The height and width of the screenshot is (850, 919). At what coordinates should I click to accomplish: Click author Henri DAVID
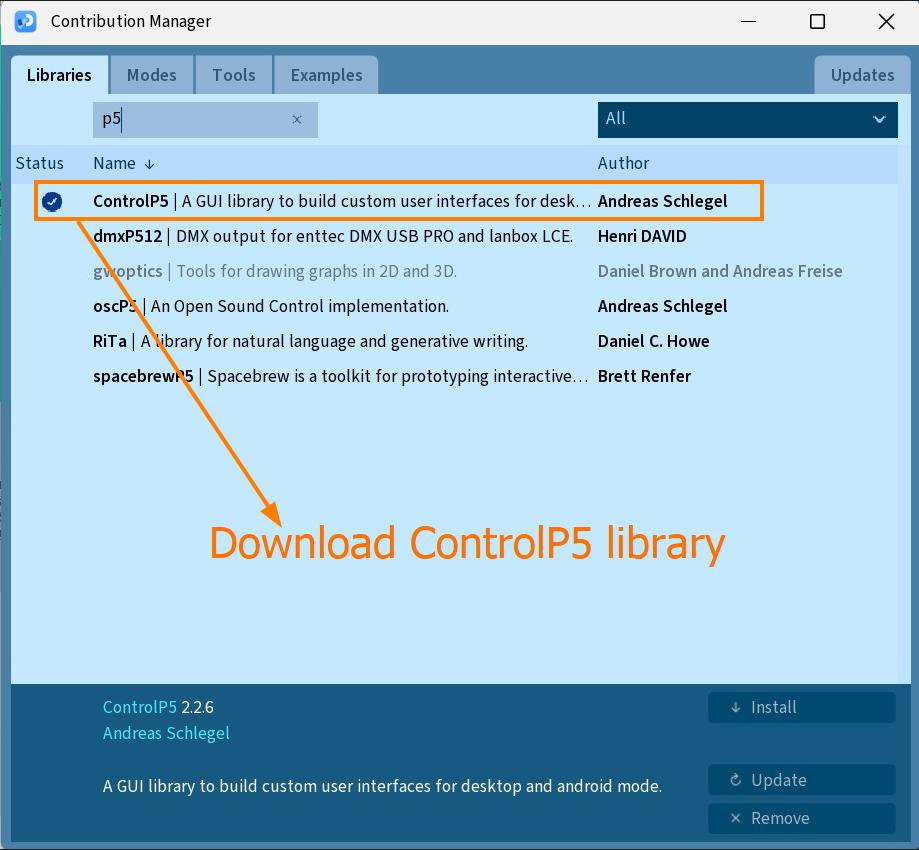point(642,236)
